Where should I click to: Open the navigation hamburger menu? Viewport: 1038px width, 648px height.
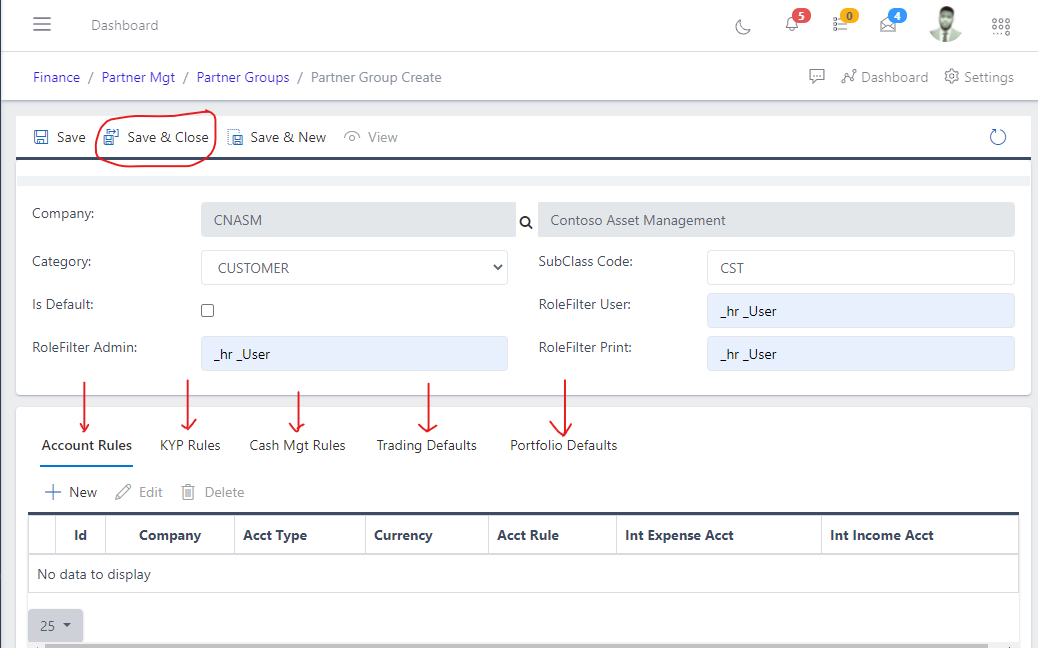point(41,24)
